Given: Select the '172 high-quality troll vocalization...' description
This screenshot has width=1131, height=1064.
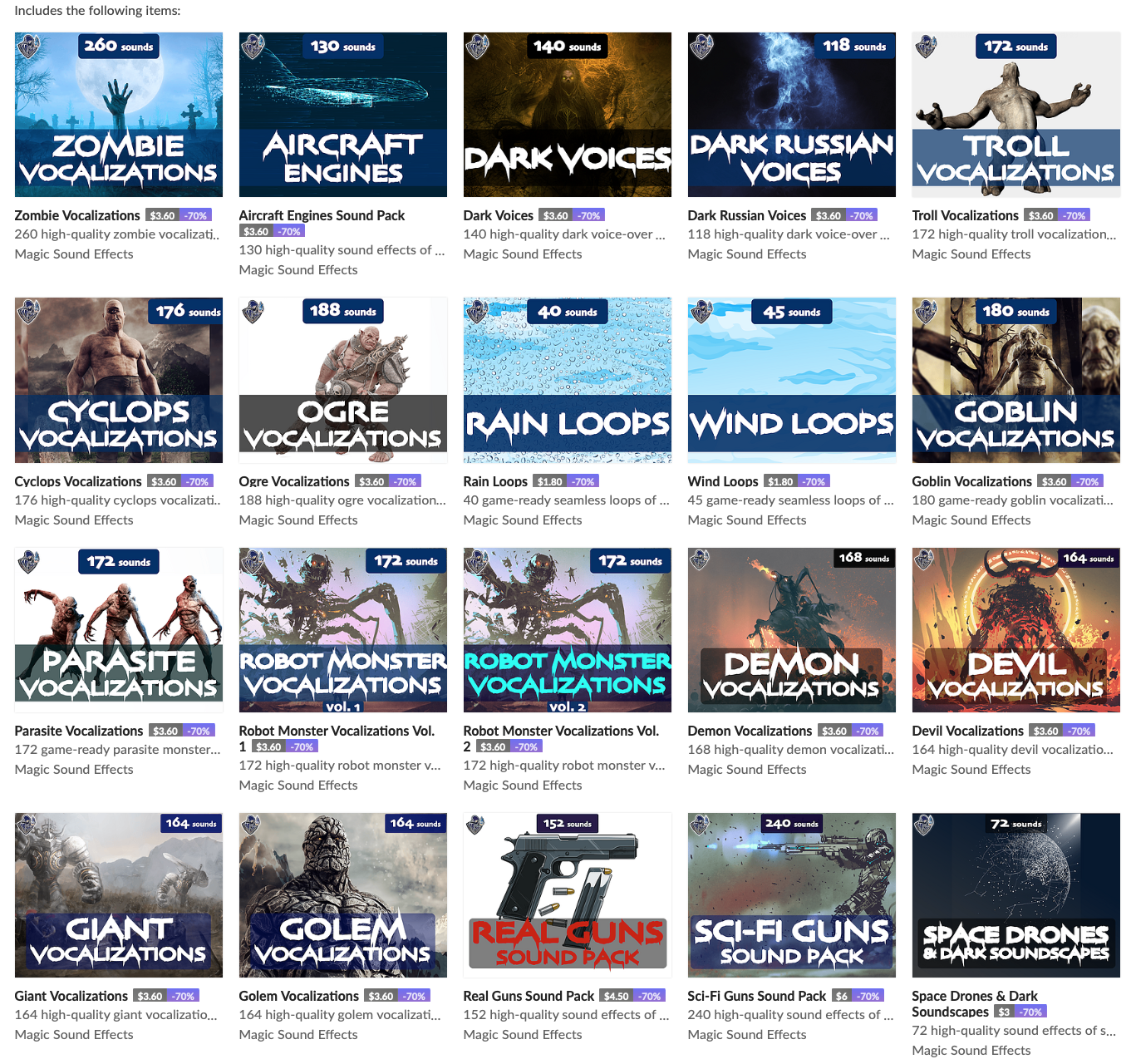Looking at the screenshot, I should (1015, 234).
